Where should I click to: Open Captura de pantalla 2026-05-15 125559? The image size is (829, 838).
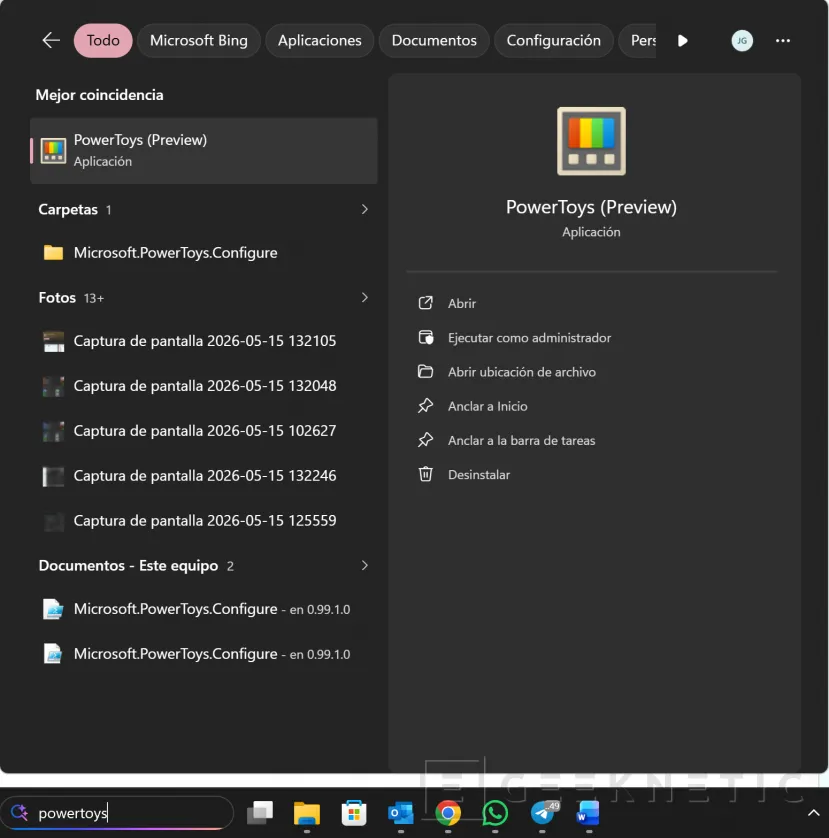(x=204, y=521)
